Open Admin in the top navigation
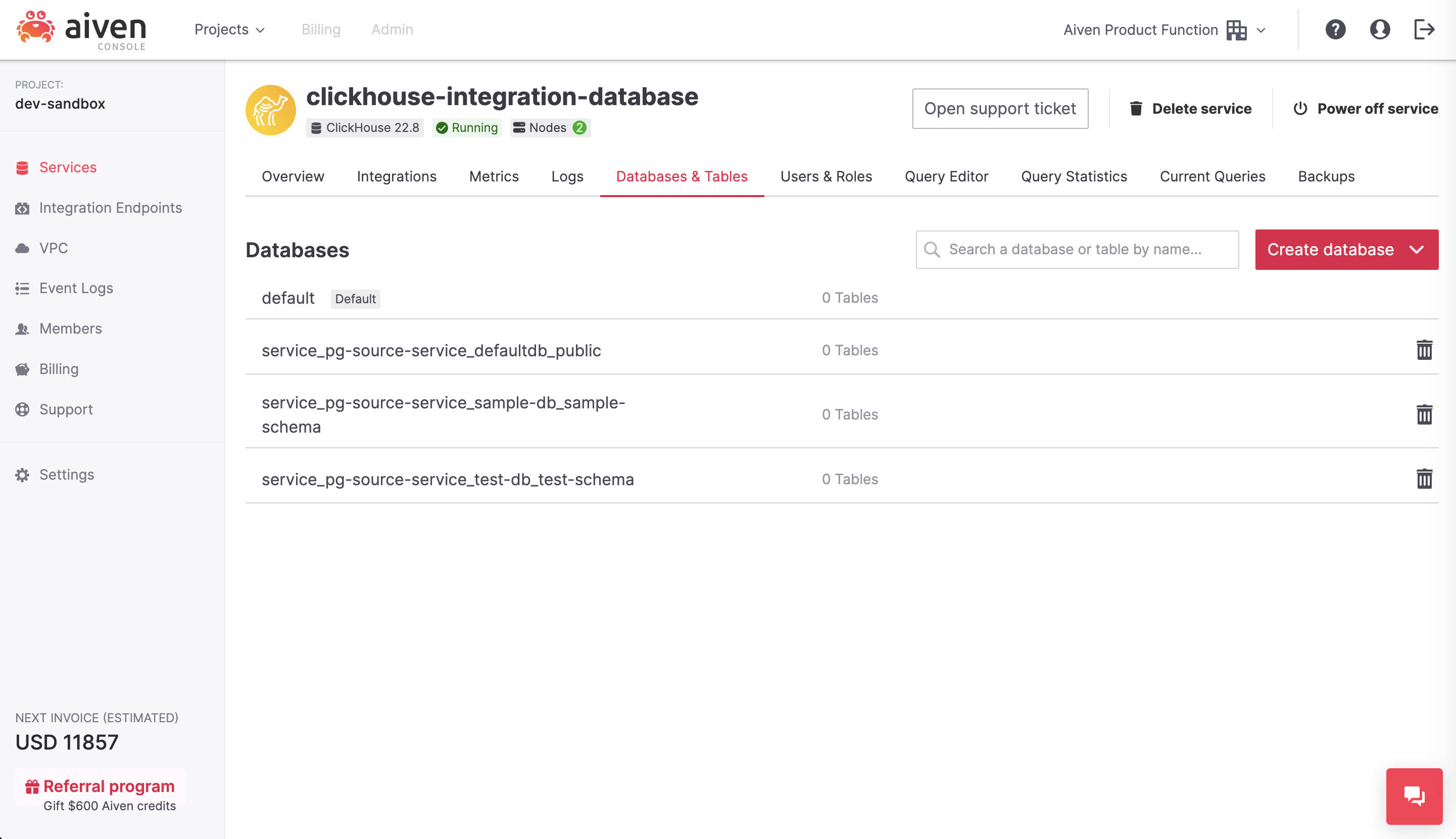Screen dimensions: 1456x839 (392, 29)
